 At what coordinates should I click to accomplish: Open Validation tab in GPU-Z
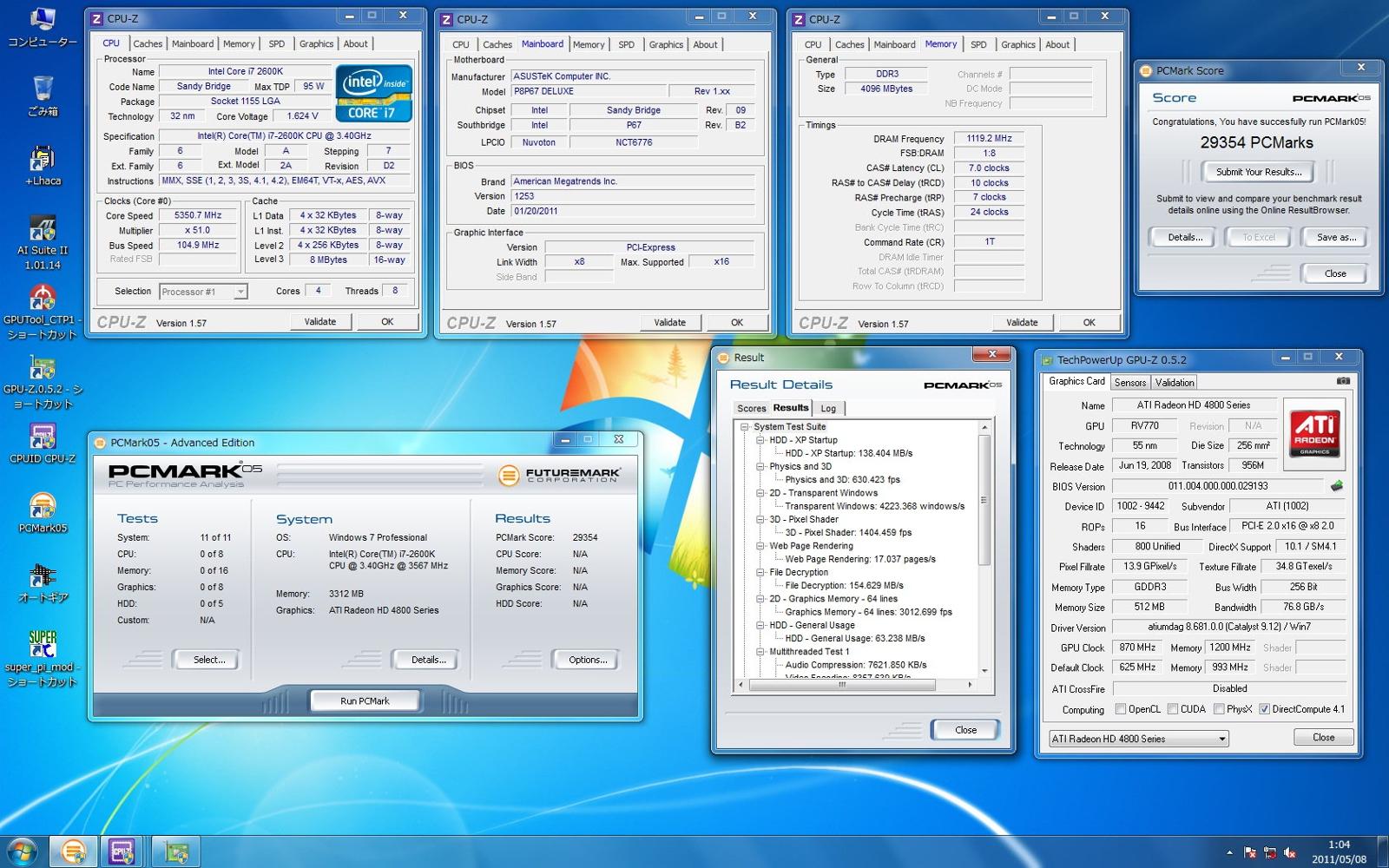pos(1175,382)
